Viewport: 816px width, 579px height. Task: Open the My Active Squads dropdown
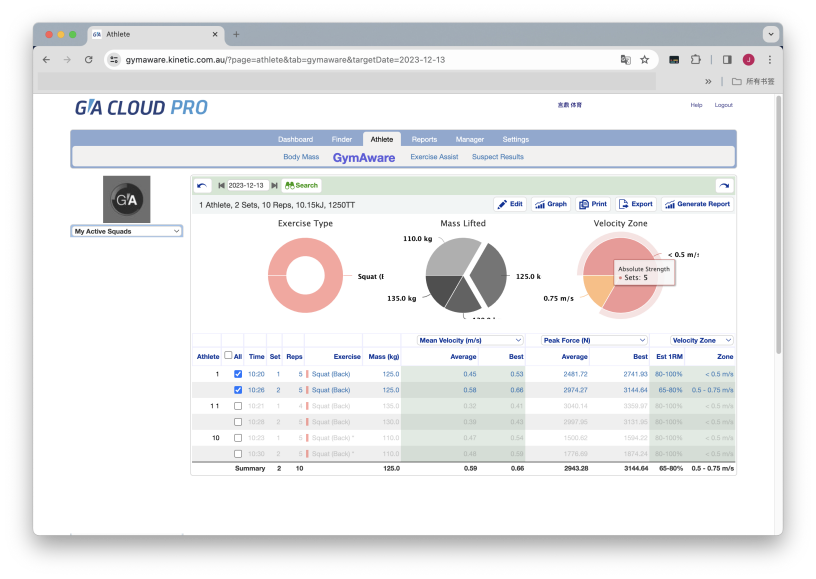[126, 231]
